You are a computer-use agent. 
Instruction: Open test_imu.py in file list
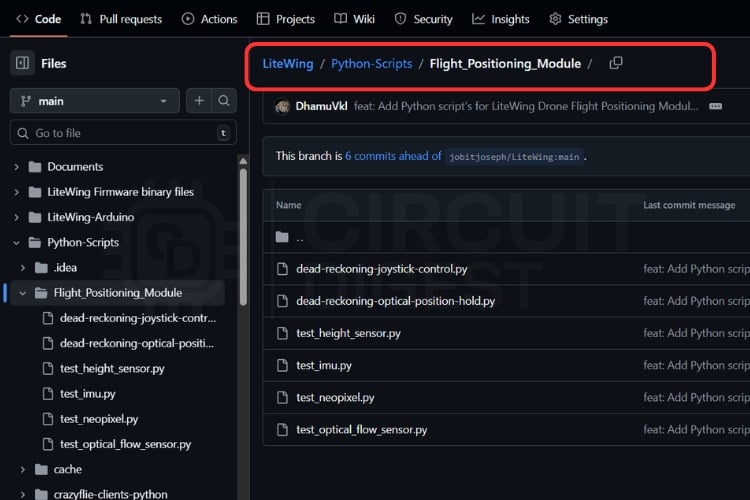pyautogui.click(x=324, y=366)
